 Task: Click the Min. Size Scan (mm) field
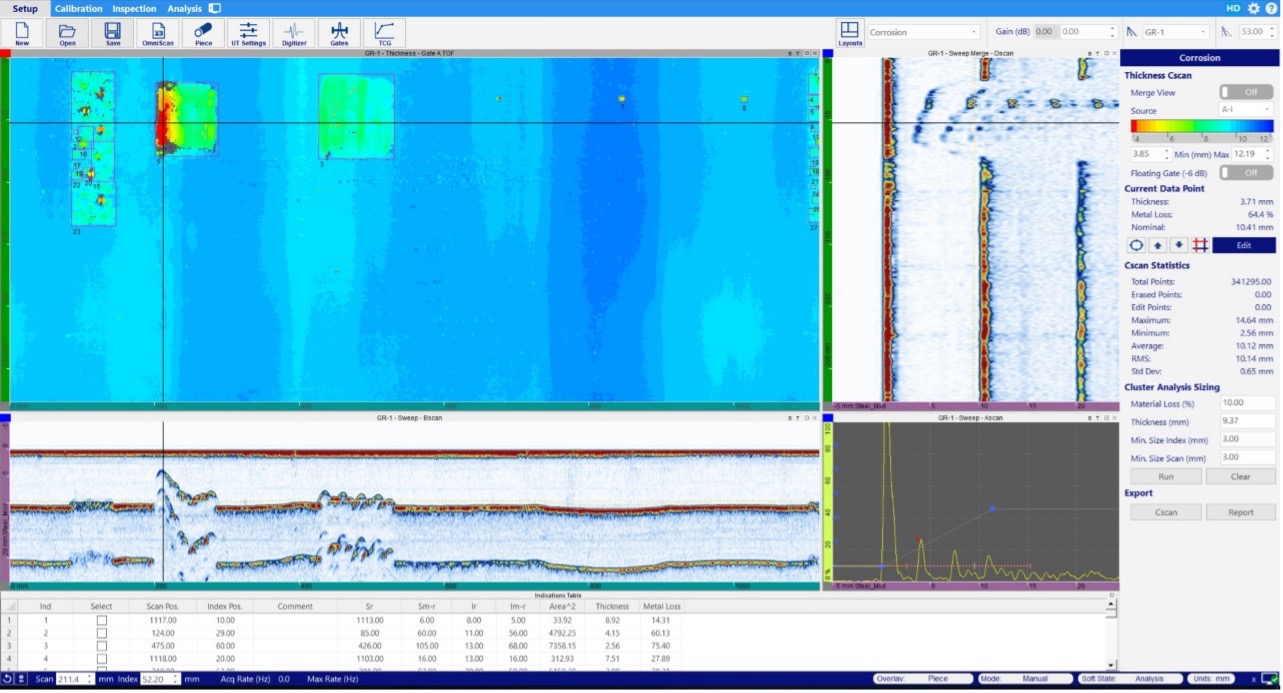point(1247,457)
